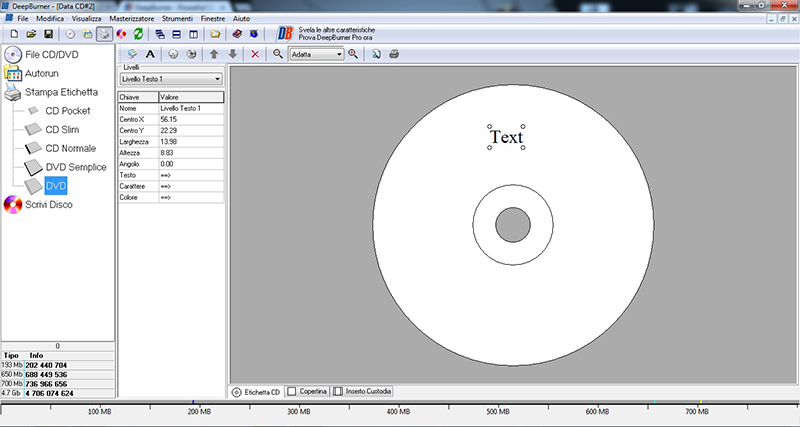Click the Add Text 'A' tool

(151, 54)
